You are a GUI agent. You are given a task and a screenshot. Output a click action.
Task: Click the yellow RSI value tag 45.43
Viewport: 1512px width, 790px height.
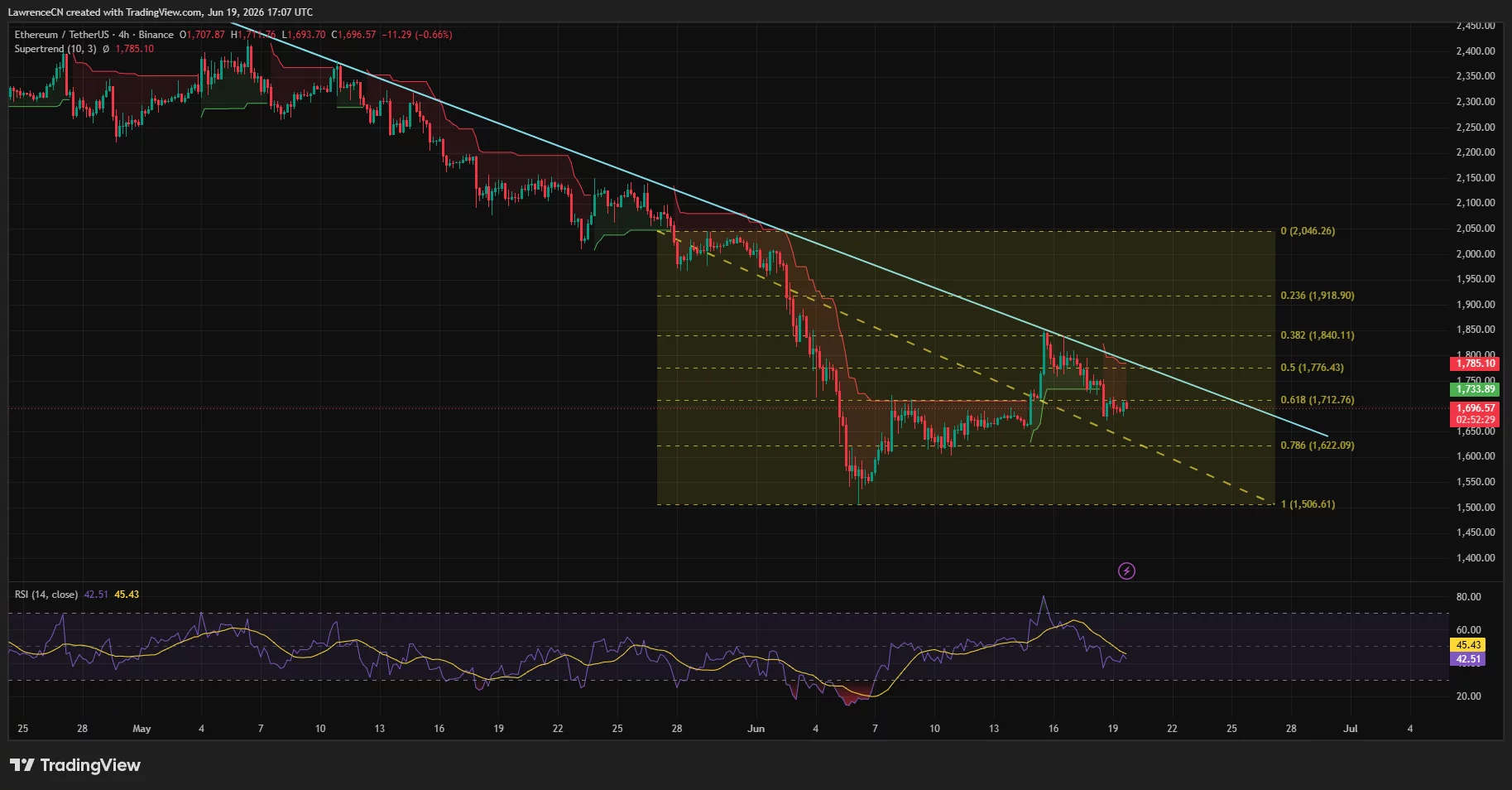click(1468, 645)
